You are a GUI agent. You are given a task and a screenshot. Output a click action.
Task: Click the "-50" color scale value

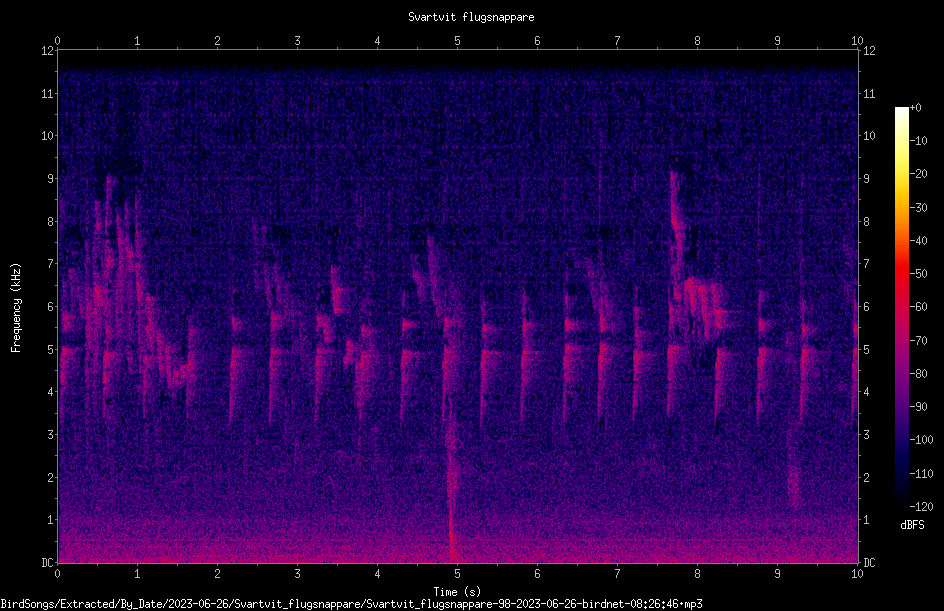point(918,274)
